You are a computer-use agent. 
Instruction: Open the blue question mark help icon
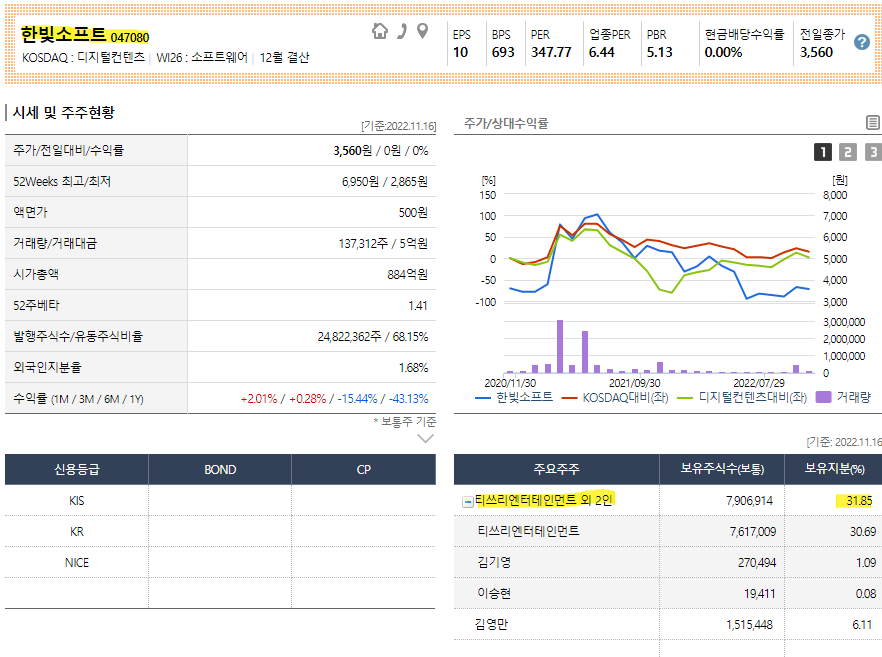862,42
